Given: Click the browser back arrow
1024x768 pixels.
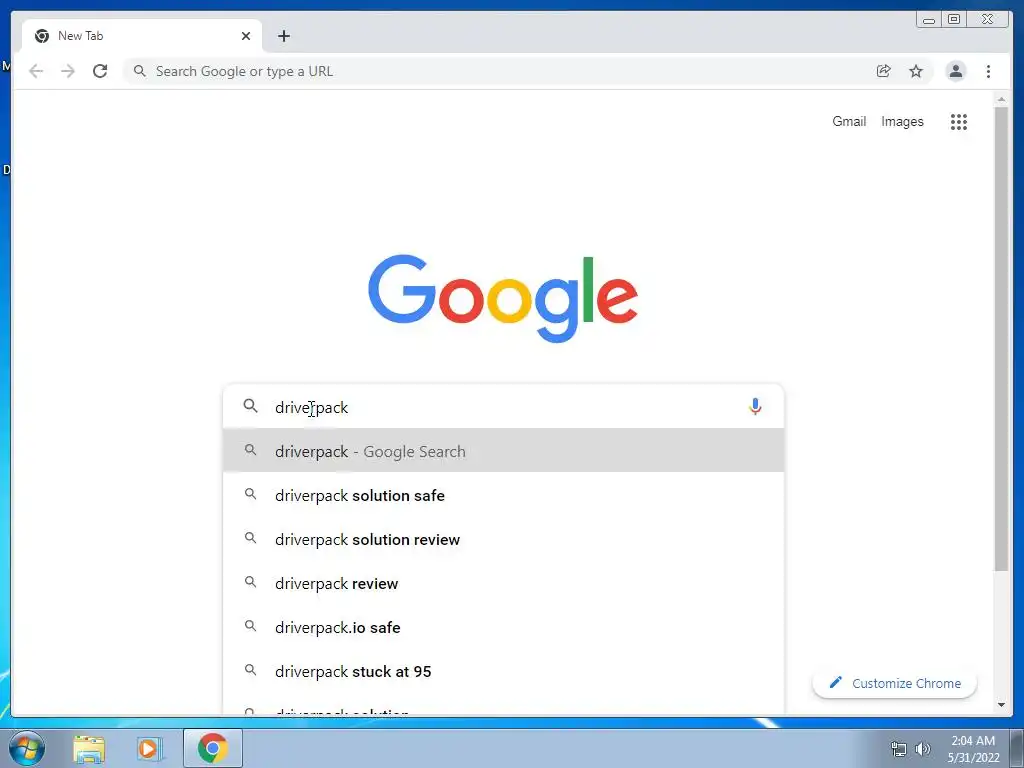Looking at the screenshot, I should pos(36,71).
